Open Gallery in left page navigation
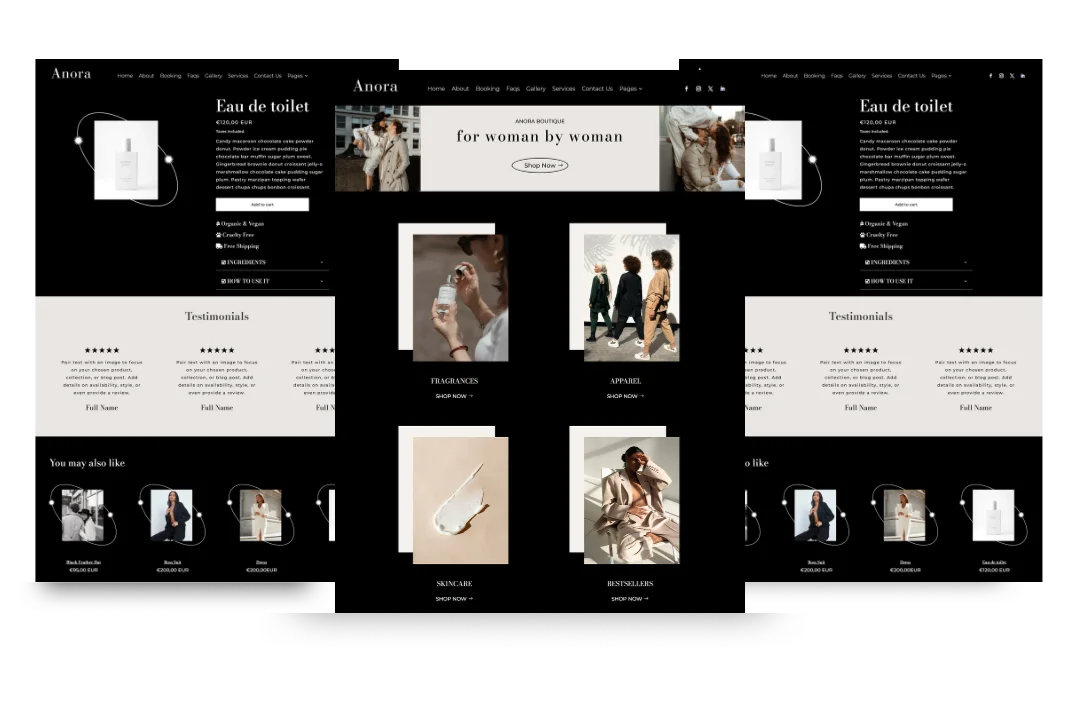 tap(214, 76)
